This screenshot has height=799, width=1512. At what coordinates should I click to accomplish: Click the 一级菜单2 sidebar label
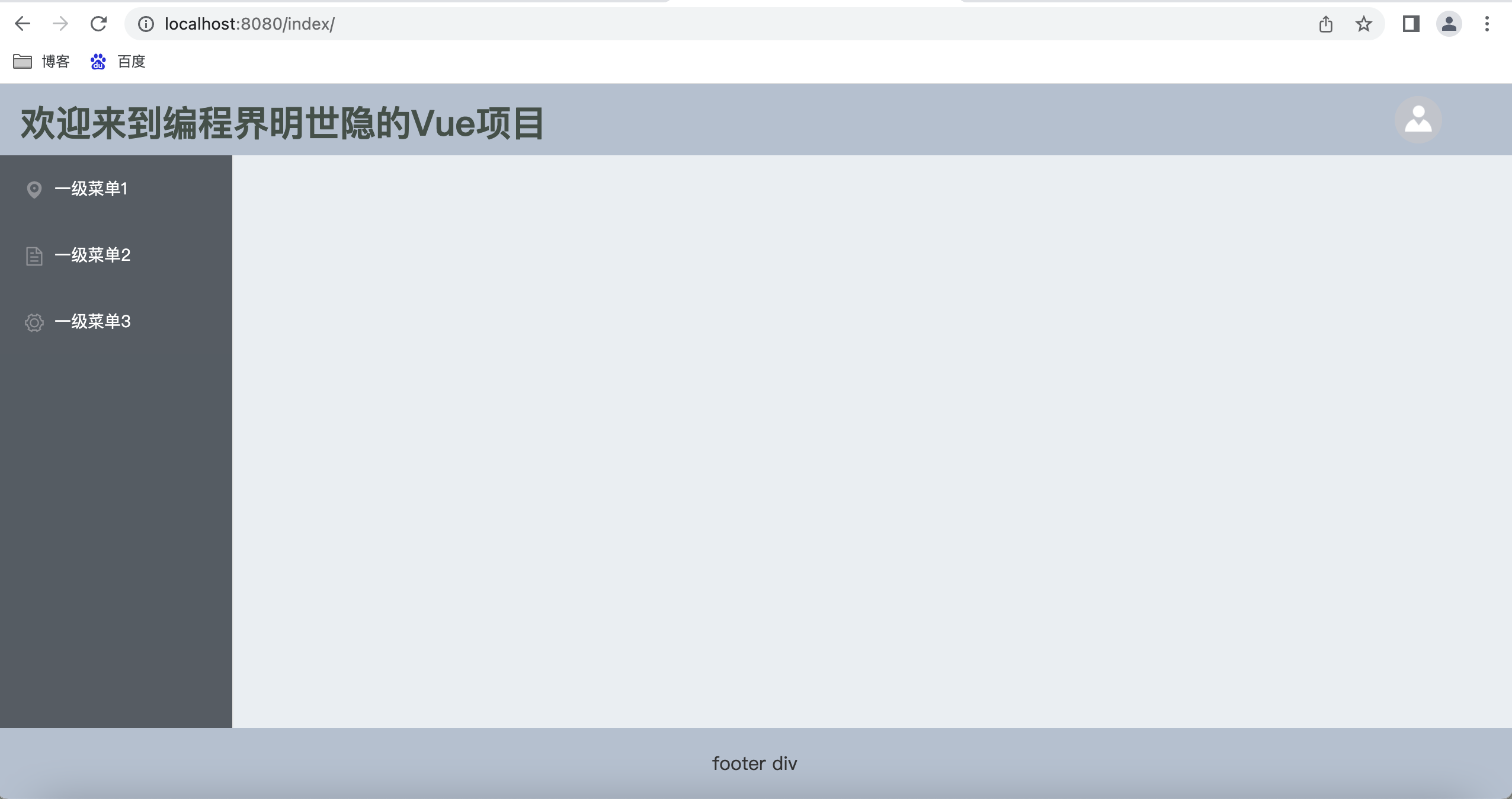pos(94,254)
